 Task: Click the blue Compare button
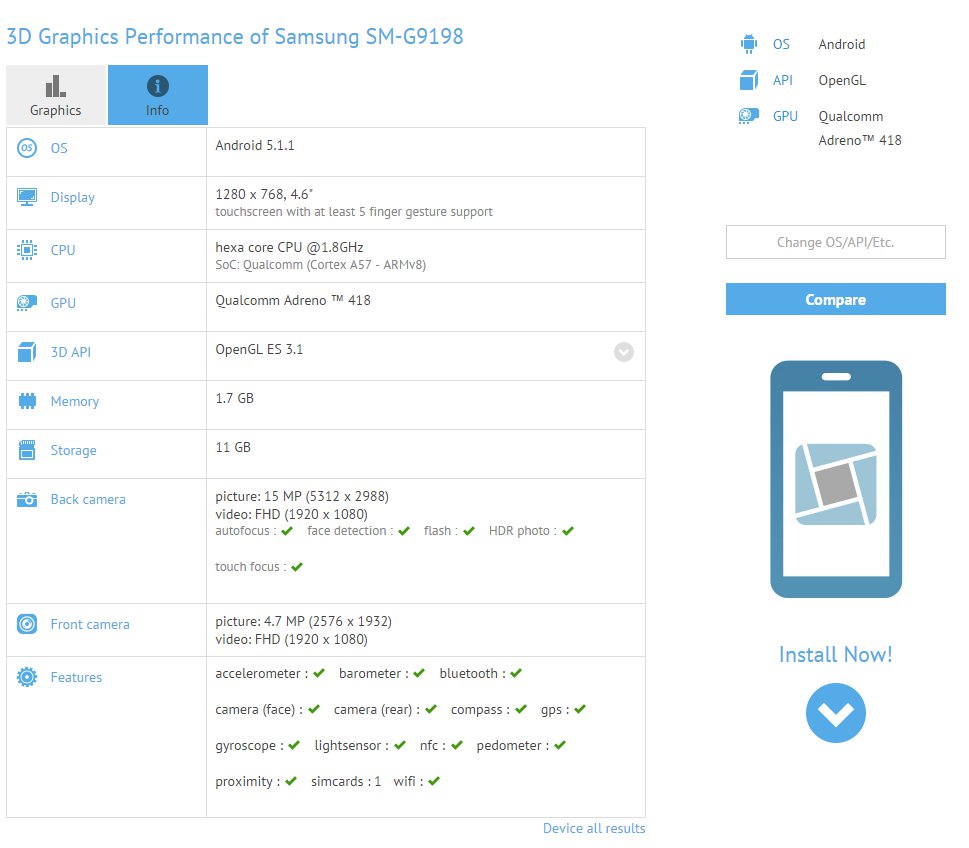(836, 299)
